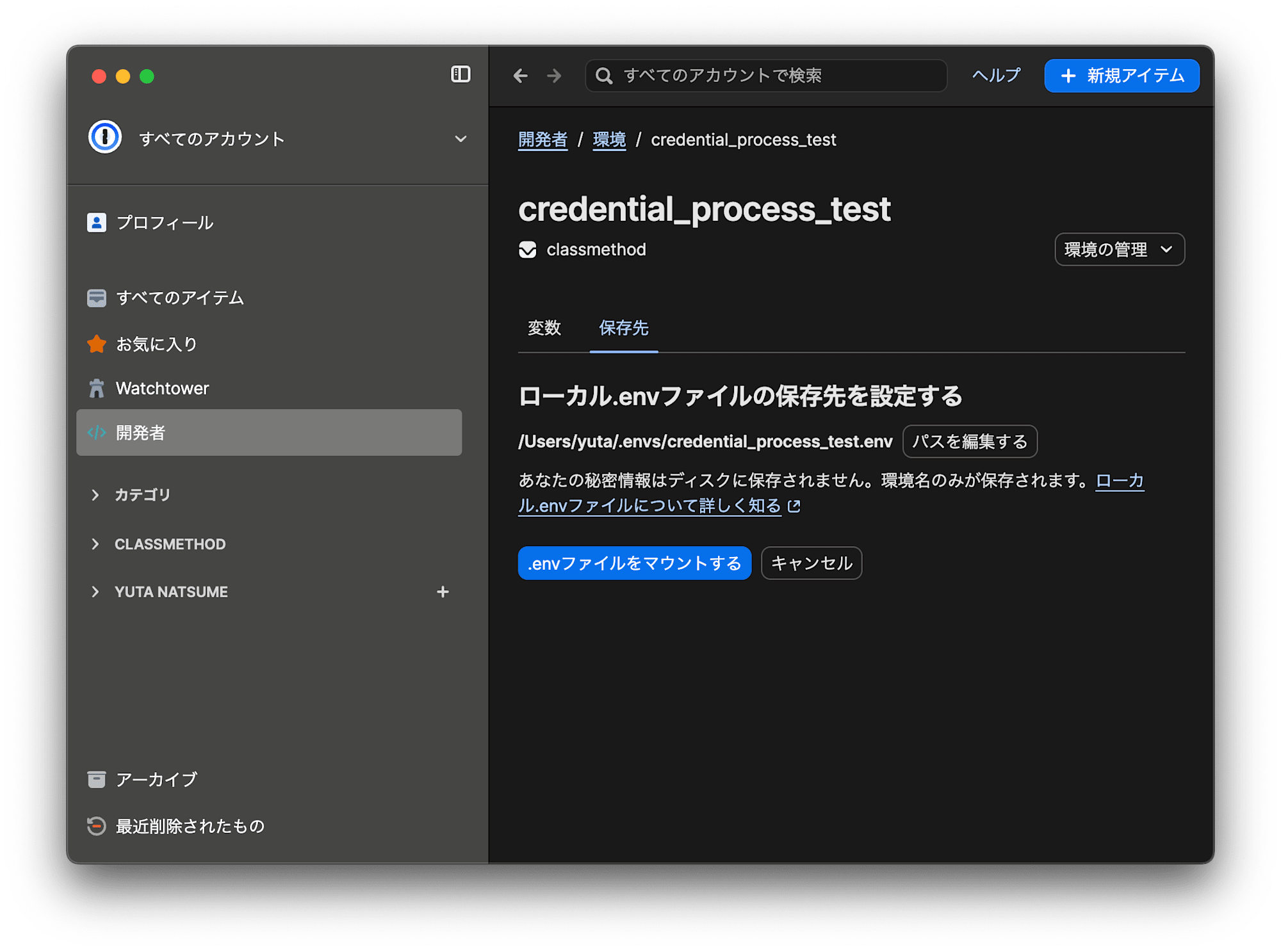The image size is (1281, 952).
Task: Click the 1Password account logo icon
Action: [105, 137]
